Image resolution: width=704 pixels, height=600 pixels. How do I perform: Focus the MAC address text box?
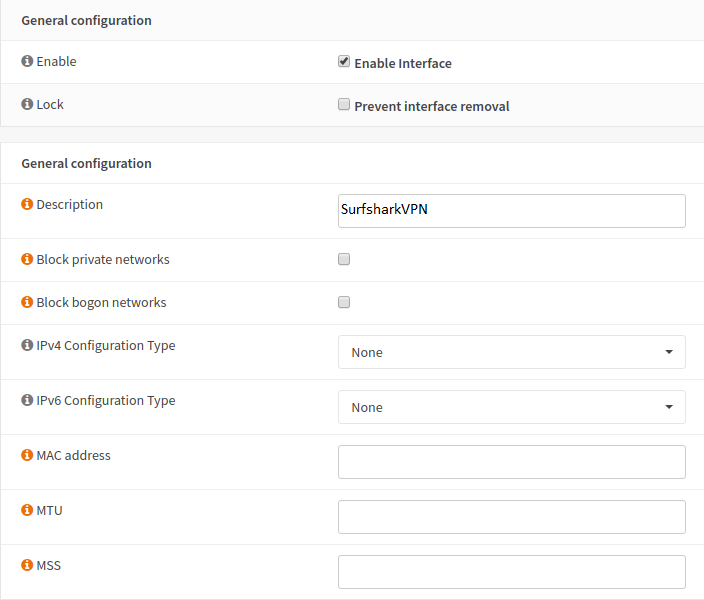click(x=511, y=462)
